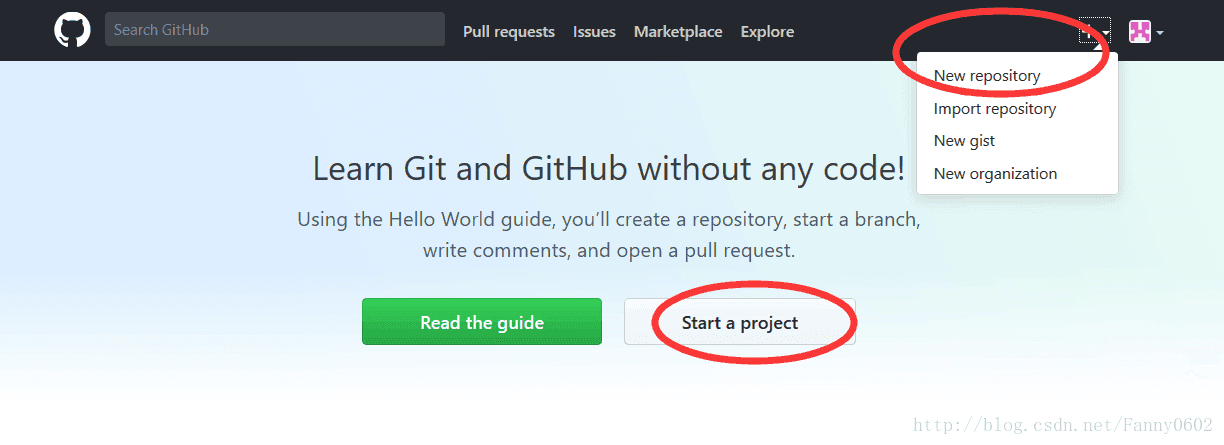Expand the caret beside the plus icon
Screen dimensions: 1224x445
click(1106, 33)
